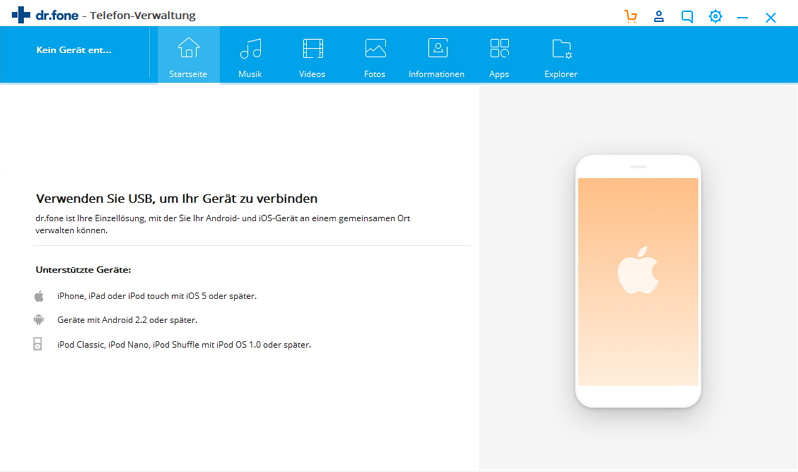798x472 pixels.
Task: Switch to the Videos tab
Action: (312, 55)
